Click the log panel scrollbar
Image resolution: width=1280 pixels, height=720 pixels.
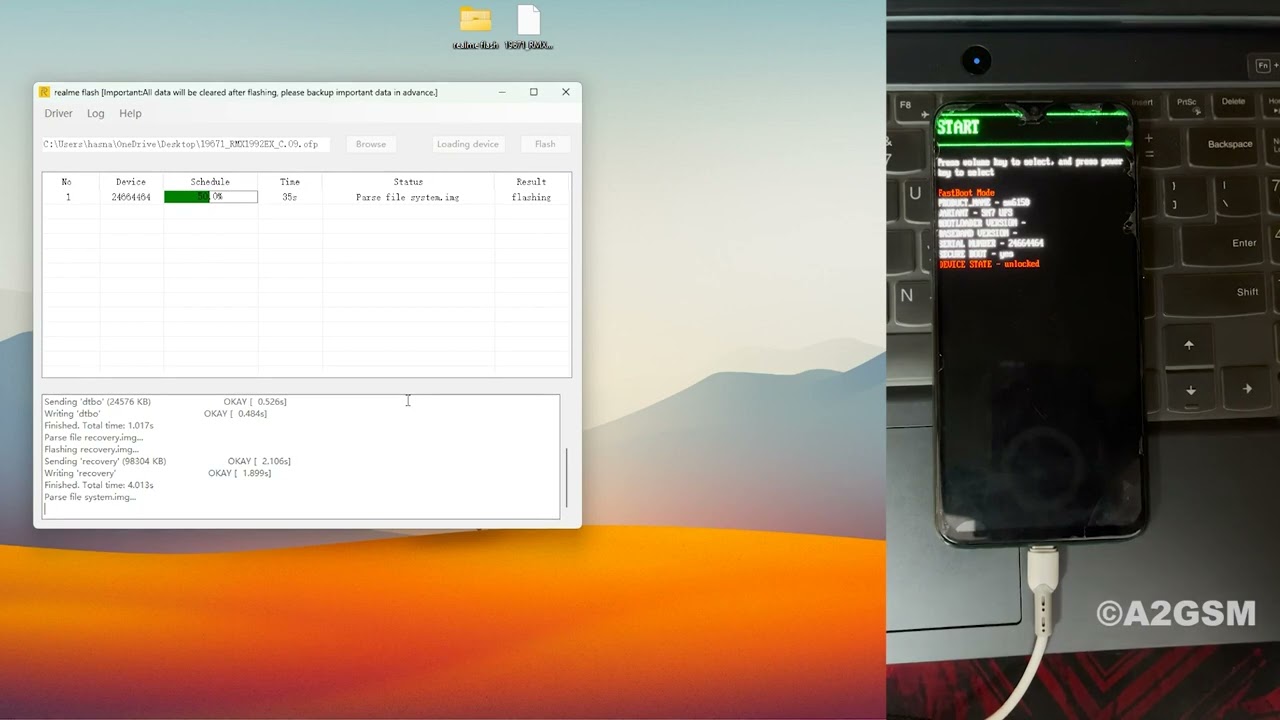coord(566,478)
